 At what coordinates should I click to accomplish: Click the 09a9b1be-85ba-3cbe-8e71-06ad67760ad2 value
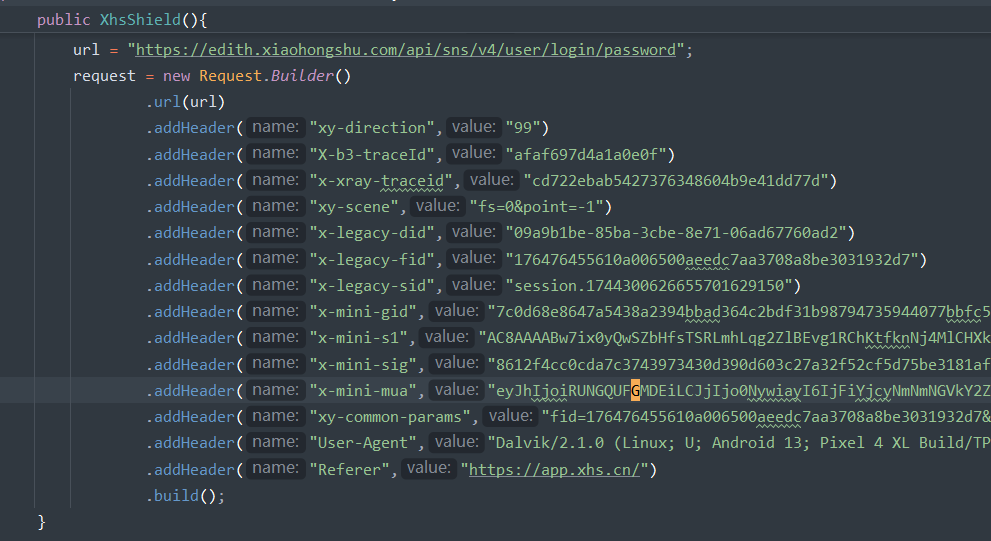tap(676, 233)
